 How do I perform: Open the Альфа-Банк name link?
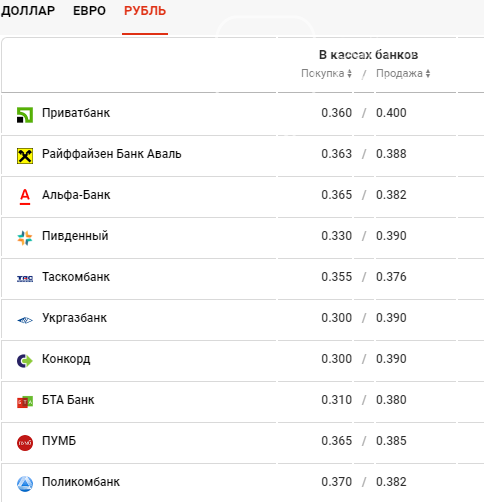(x=76, y=195)
